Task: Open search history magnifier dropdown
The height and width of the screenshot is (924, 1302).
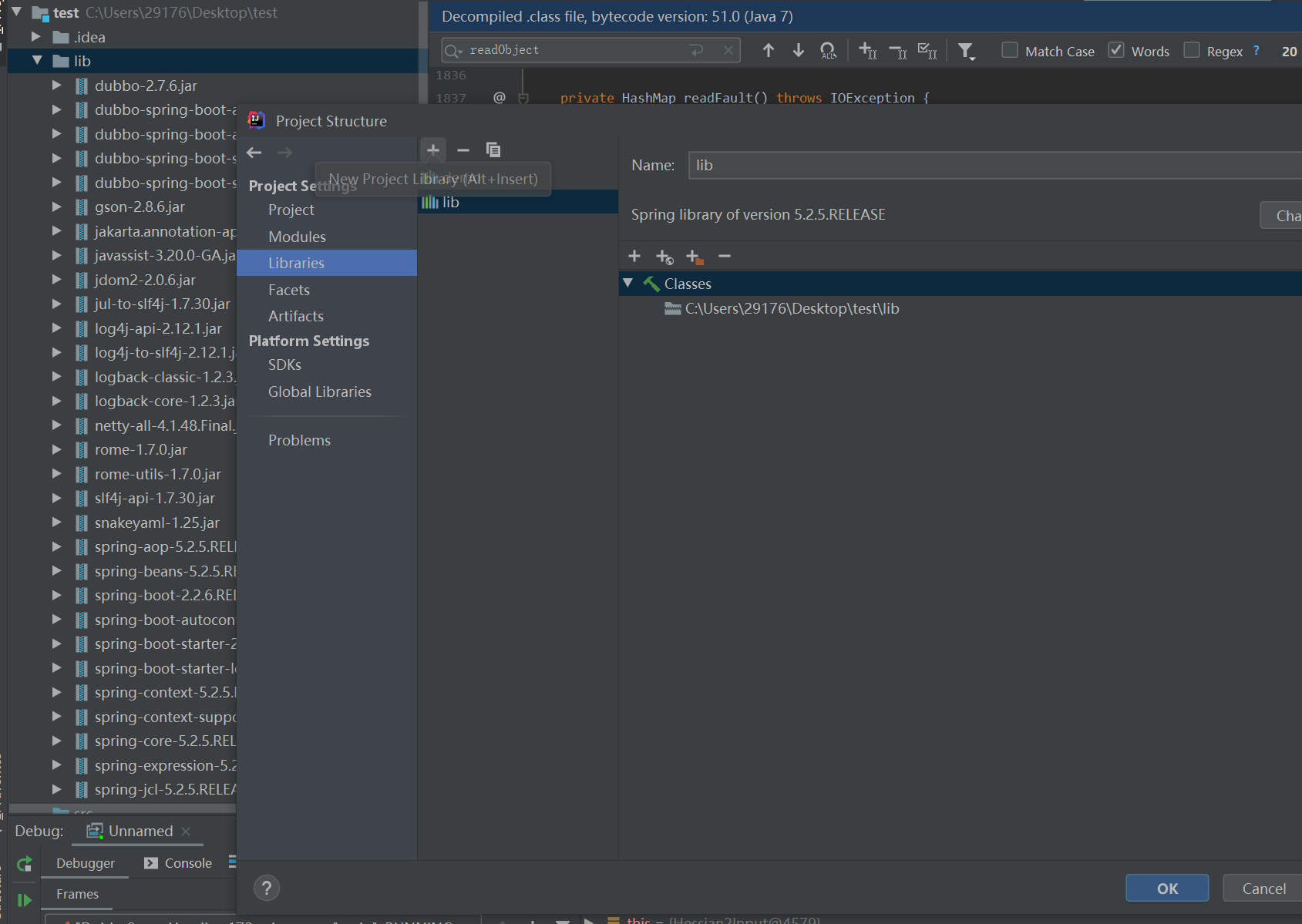Action: click(x=453, y=51)
